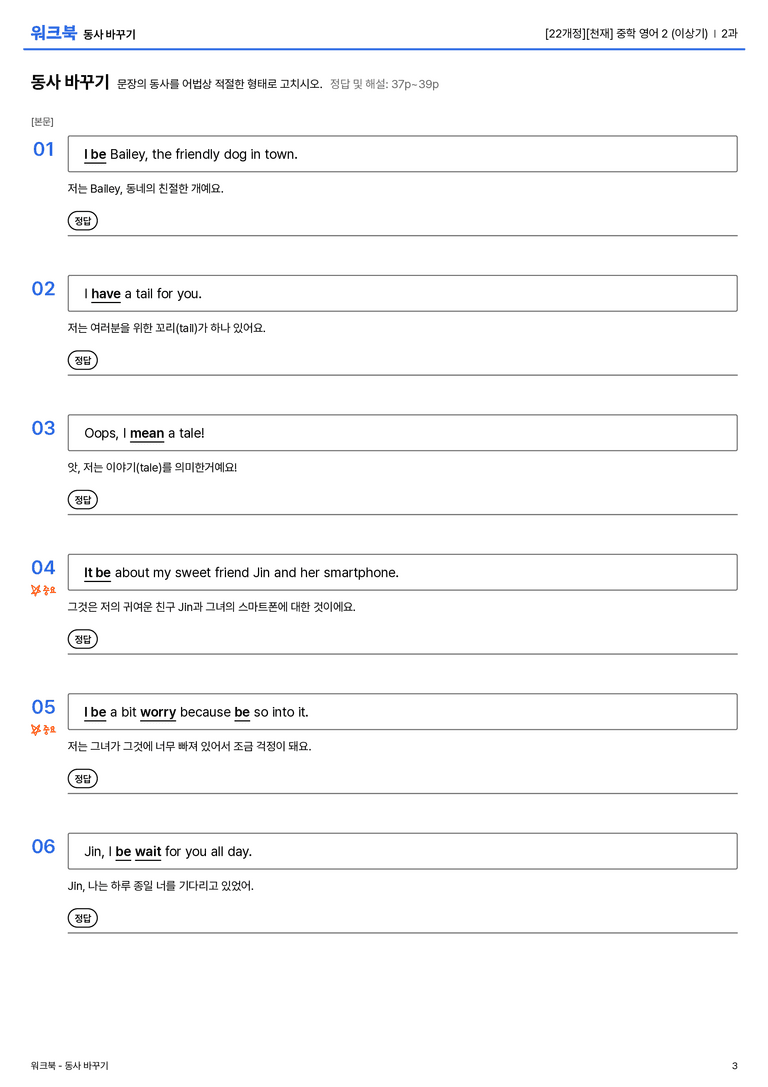Click the 정답 badge under question 02
Image resolution: width=768 pixels, height=1087 pixels.
coord(82,360)
